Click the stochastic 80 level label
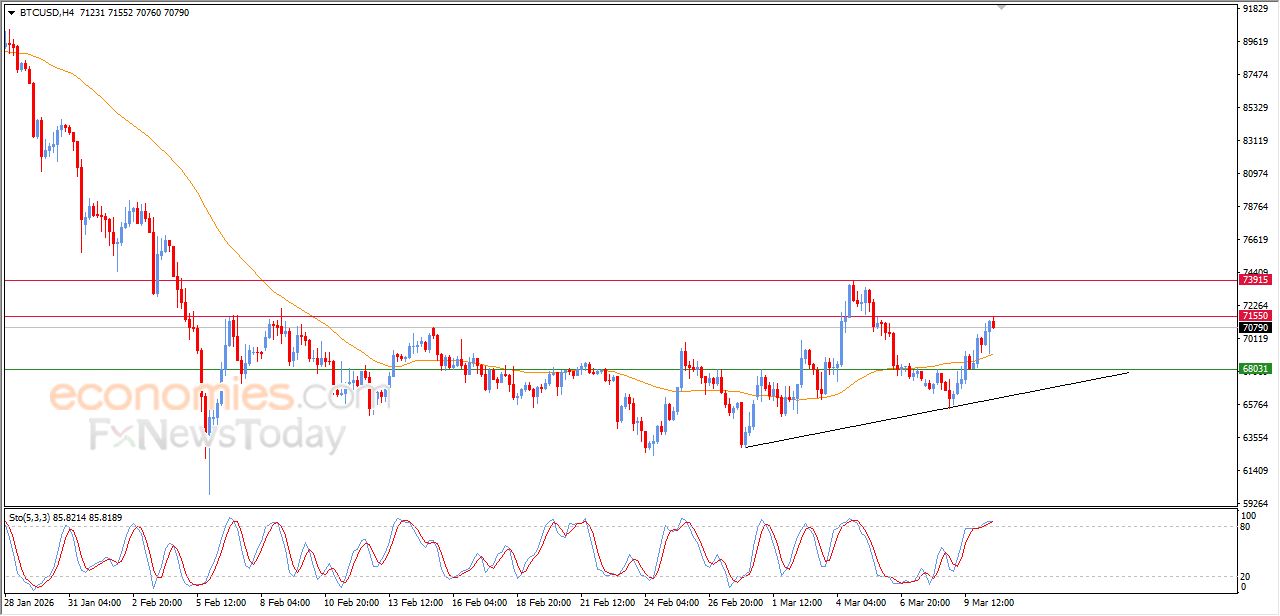The image size is (1280, 616). point(1247,527)
